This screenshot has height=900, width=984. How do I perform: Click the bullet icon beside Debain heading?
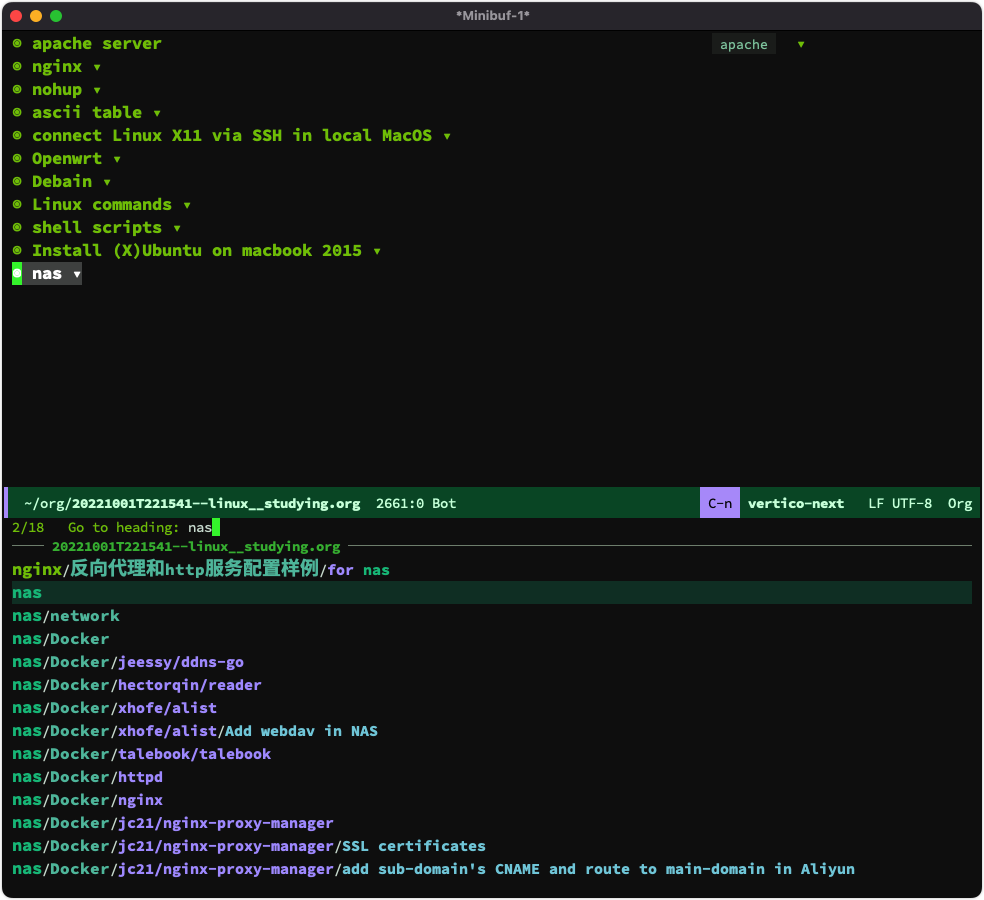[18, 181]
